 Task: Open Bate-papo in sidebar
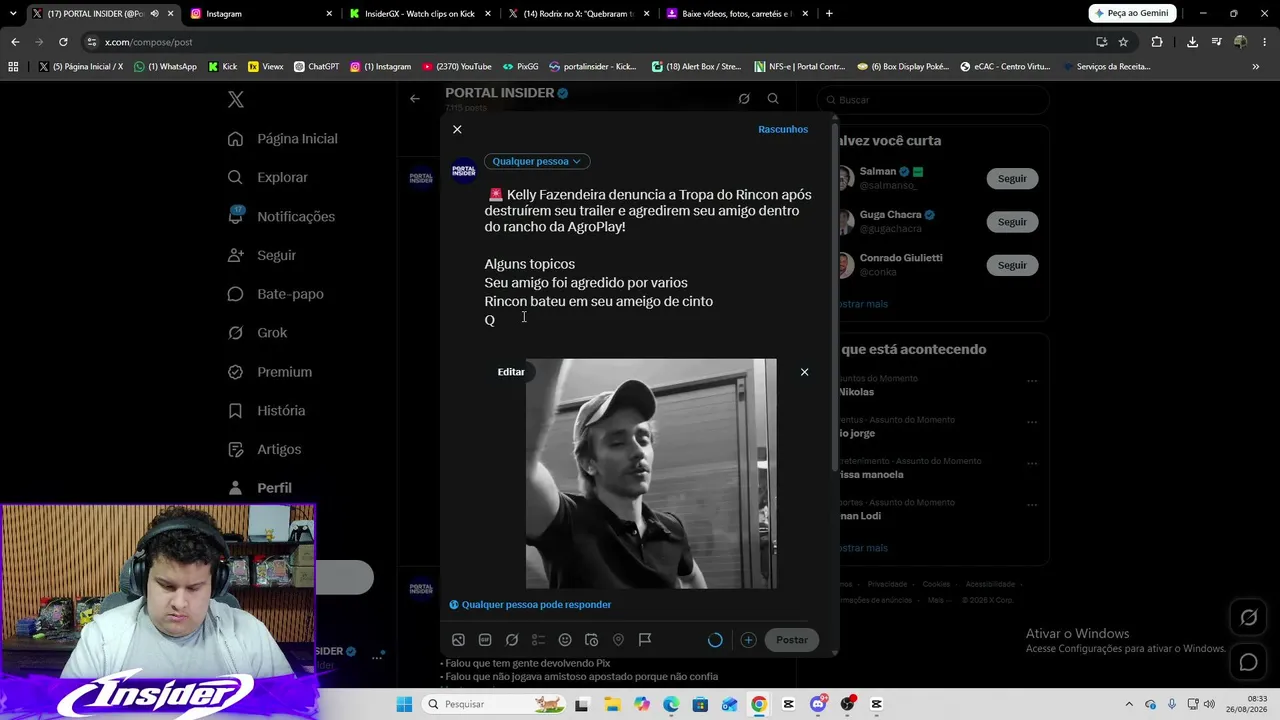(276, 294)
